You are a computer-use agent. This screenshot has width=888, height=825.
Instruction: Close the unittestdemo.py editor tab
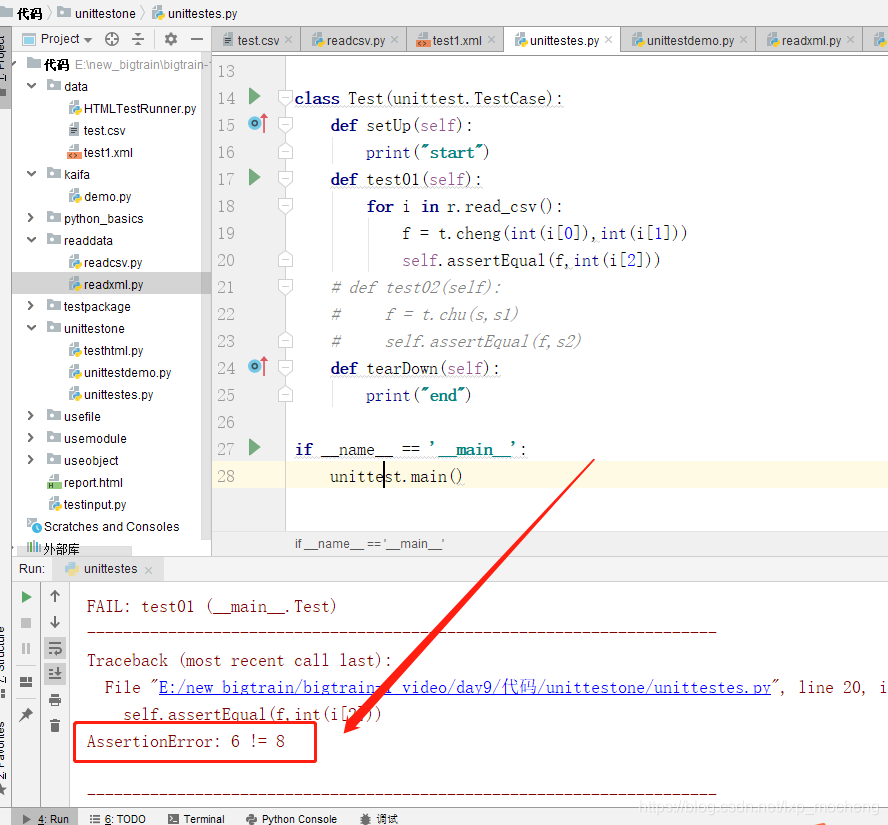coord(744,40)
